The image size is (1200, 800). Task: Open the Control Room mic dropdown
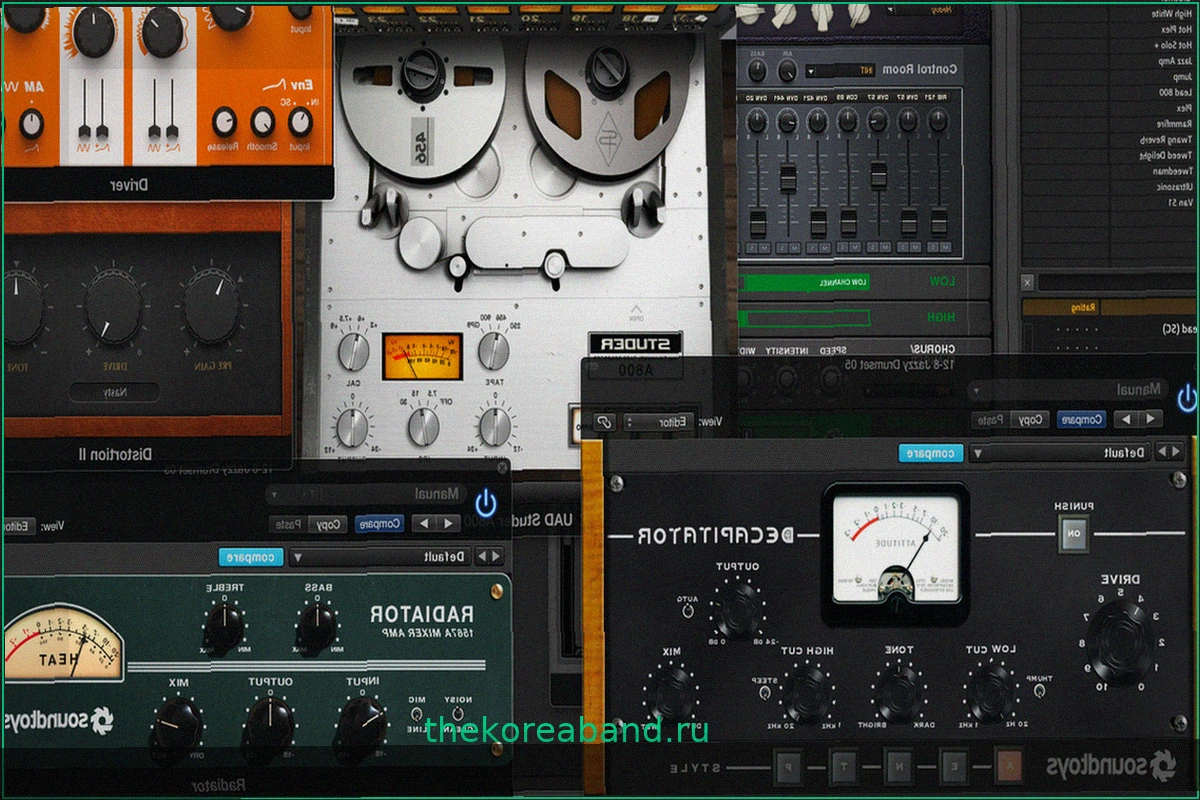pos(842,70)
